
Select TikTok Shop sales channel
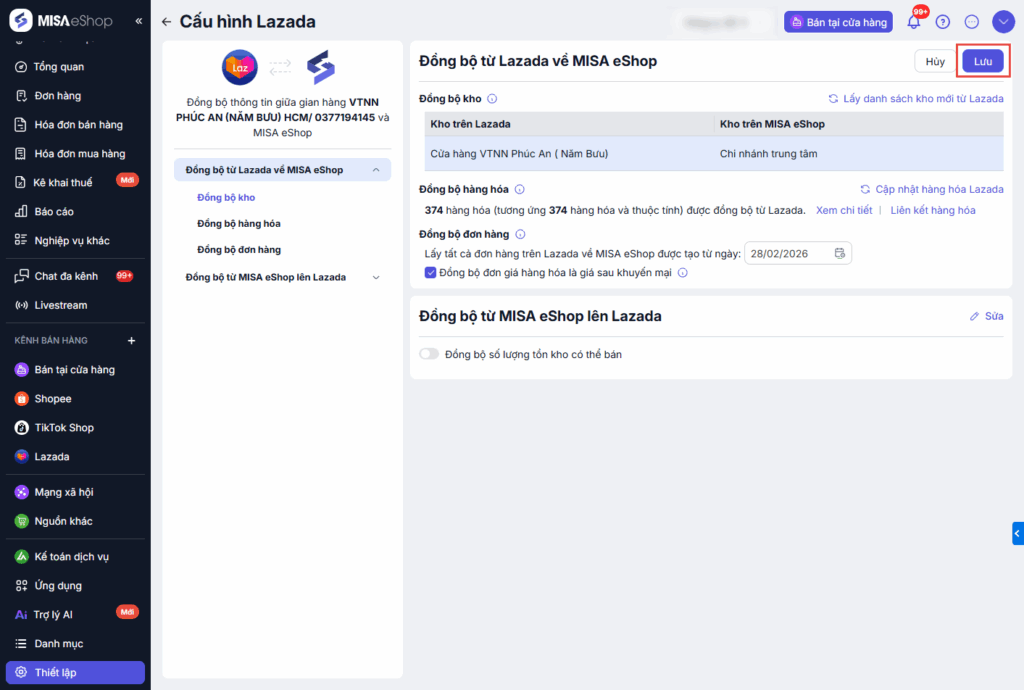pos(64,427)
